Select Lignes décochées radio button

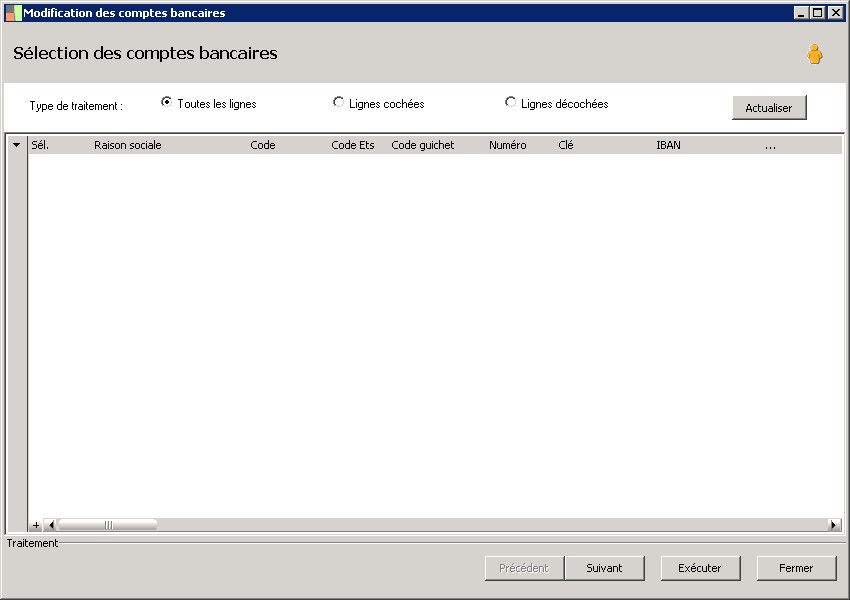click(x=510, y=102)
